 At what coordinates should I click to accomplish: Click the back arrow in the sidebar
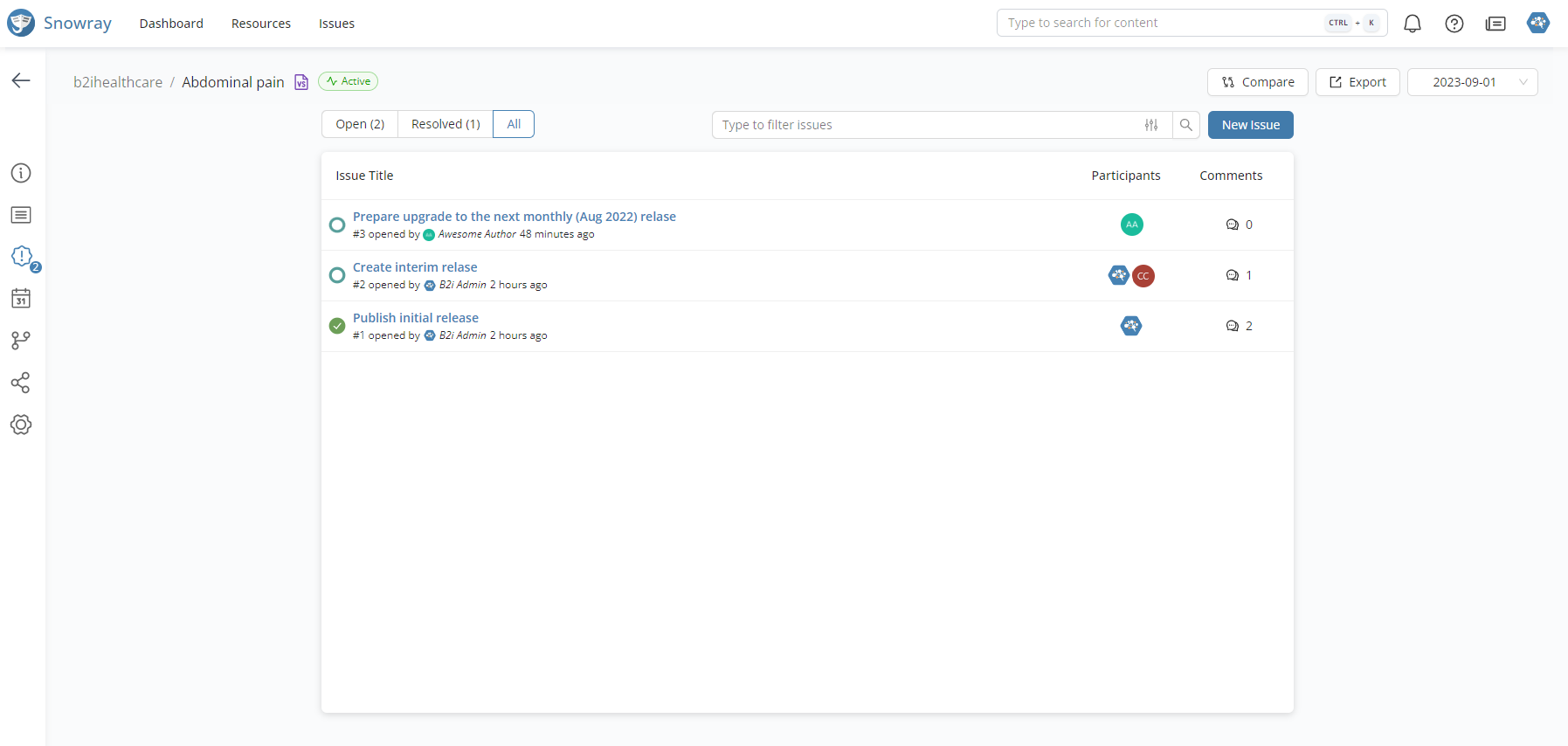tap(21, 80)
